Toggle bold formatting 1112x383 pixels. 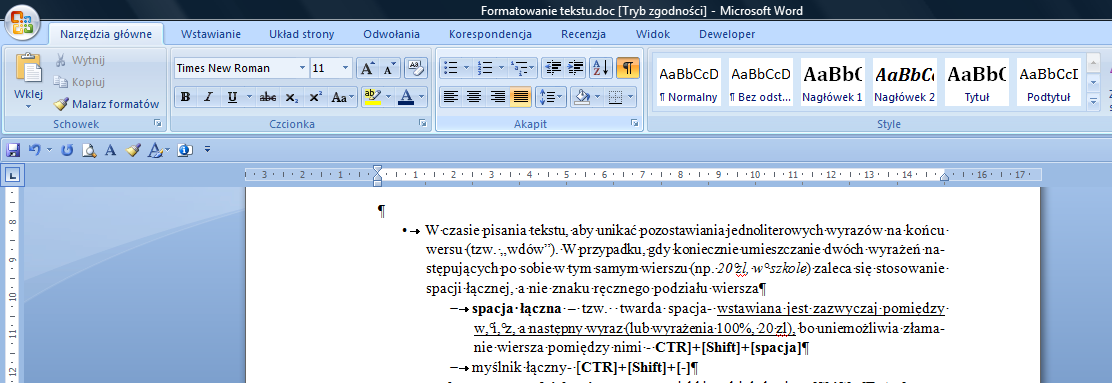coord(185,97)
